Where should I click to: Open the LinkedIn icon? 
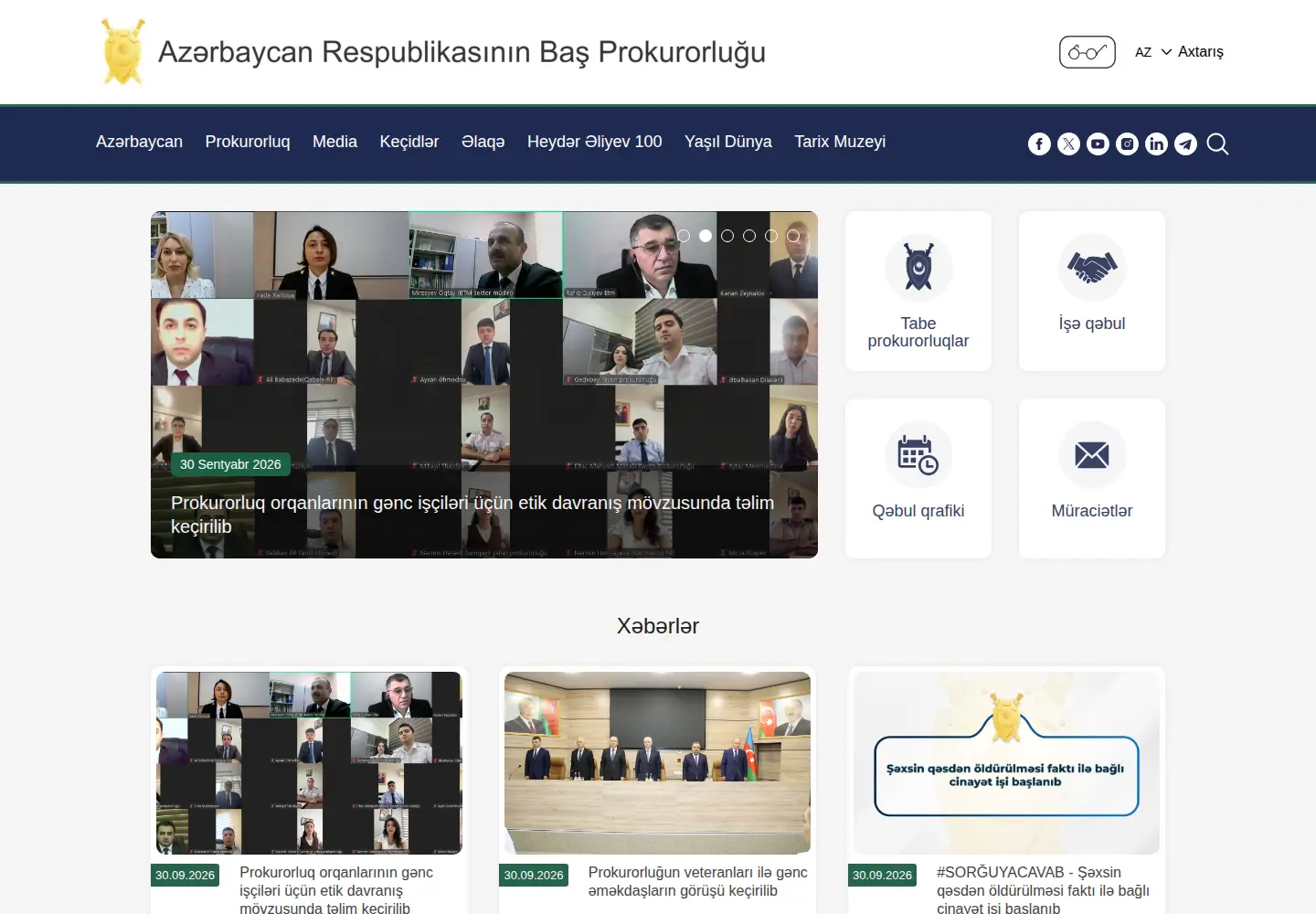pyautogui.click(x=1156, y=143)
